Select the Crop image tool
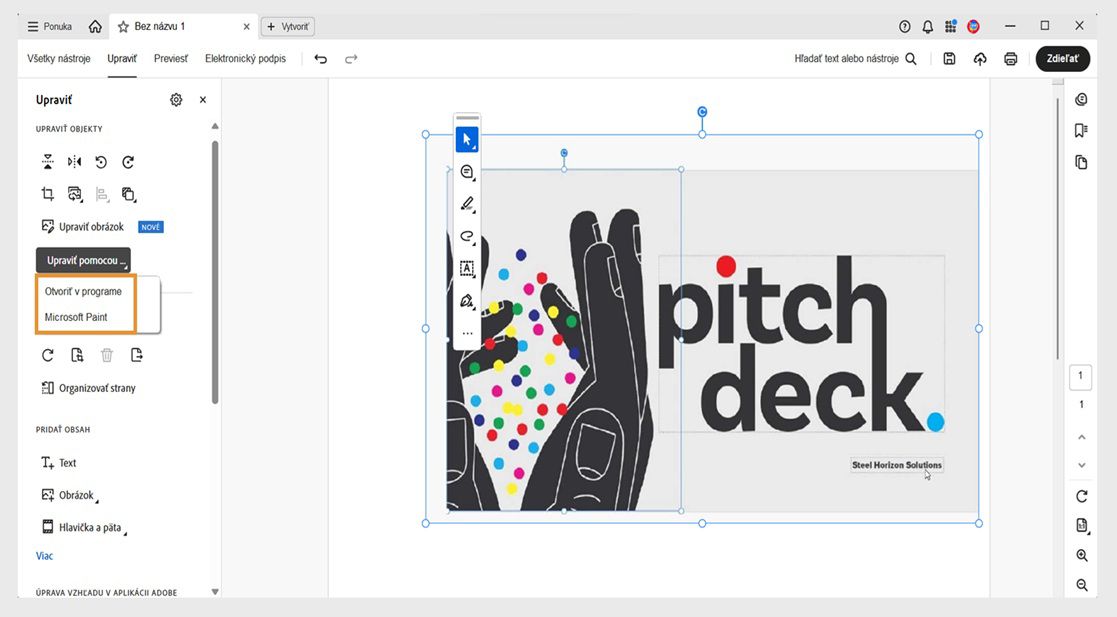The width and height of the screenshot is (1117, 617). [48, 194]
